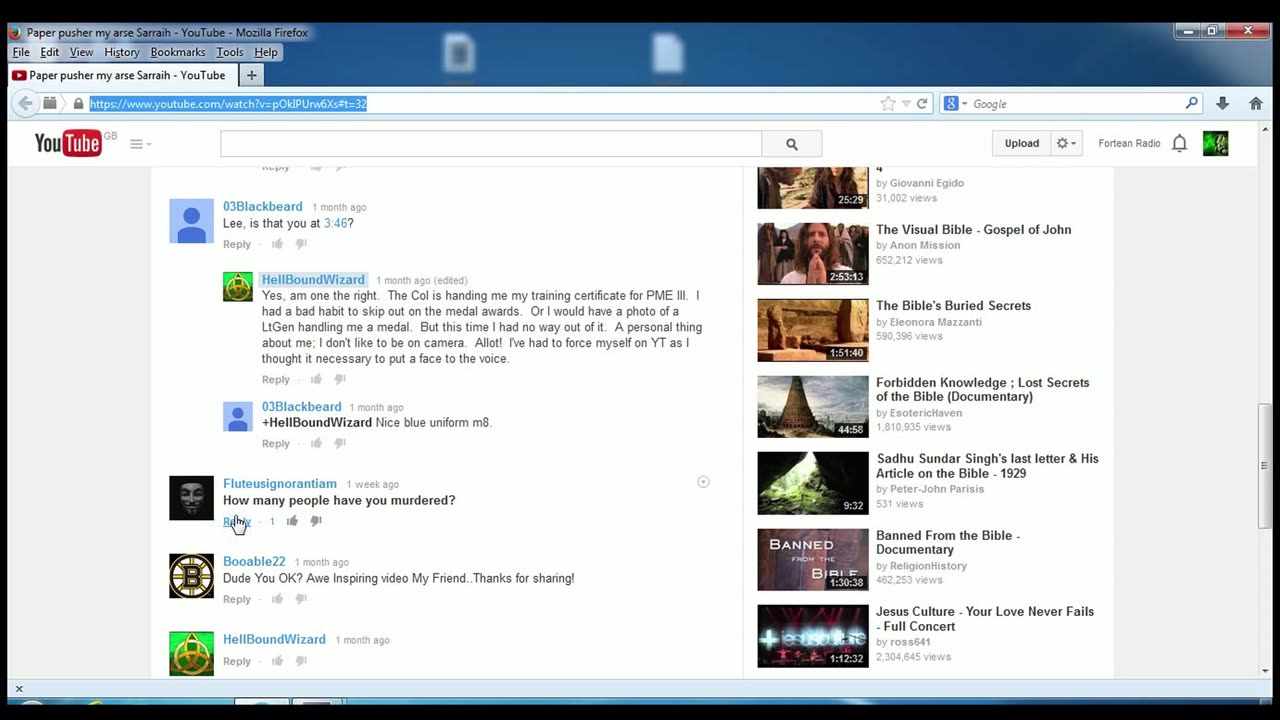Open the YouTube guide menu icon
Screen dimensions: 1280x720
(x=140, y=144)
